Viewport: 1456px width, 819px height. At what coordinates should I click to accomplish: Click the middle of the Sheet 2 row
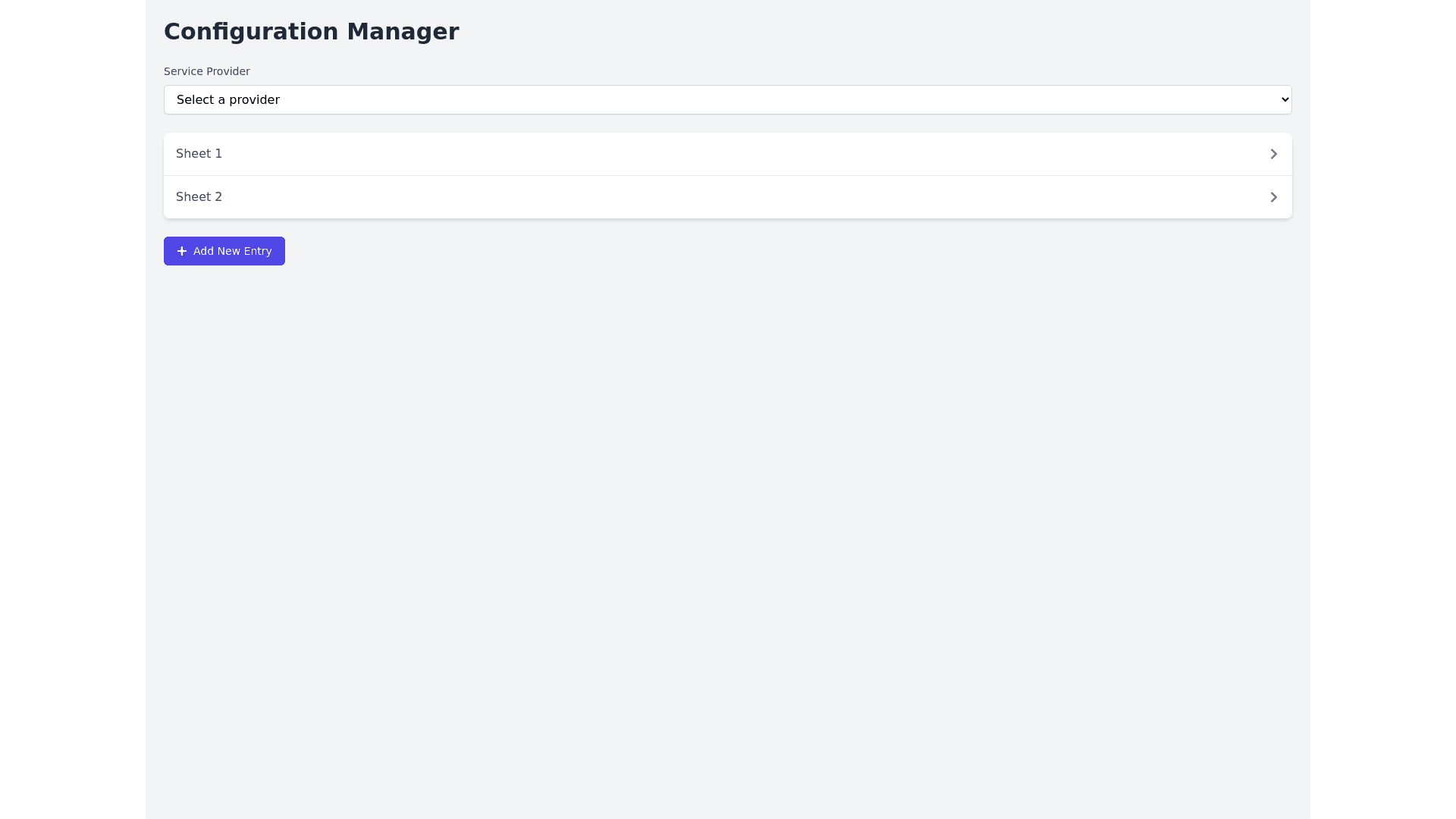click(727, 197)
